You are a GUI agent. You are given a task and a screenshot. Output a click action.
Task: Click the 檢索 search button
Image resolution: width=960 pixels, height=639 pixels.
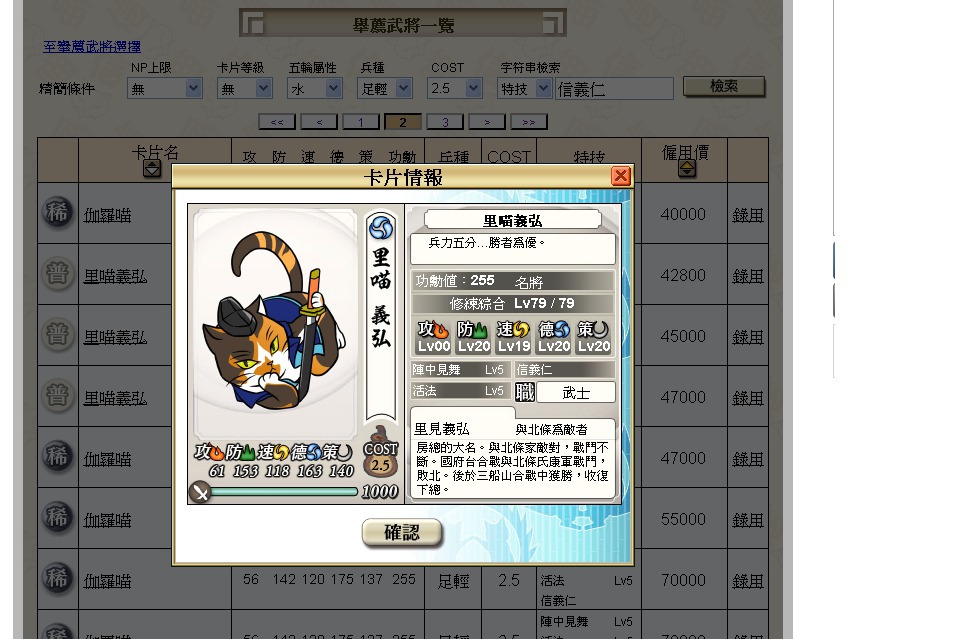pos(724,86)
